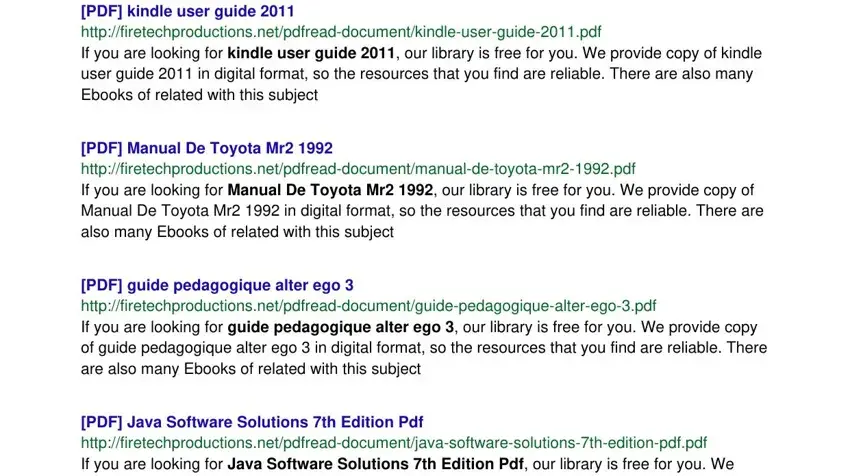Screen dimensions: 850x476
Task: Open the '[PDF] Java Software Solutions 7th Edition Pdf' title
Action: click(252, 422)
